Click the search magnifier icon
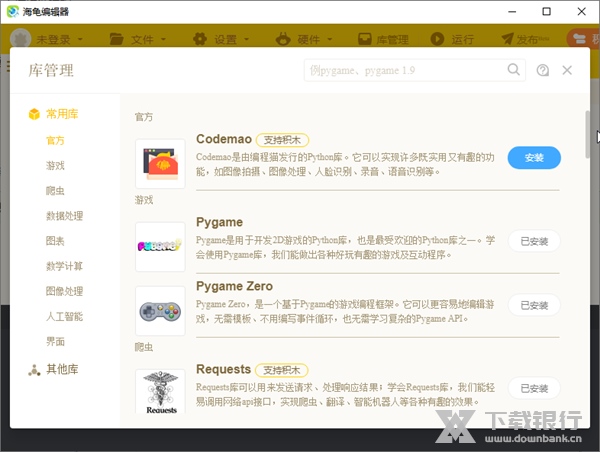 pos(514,70)
